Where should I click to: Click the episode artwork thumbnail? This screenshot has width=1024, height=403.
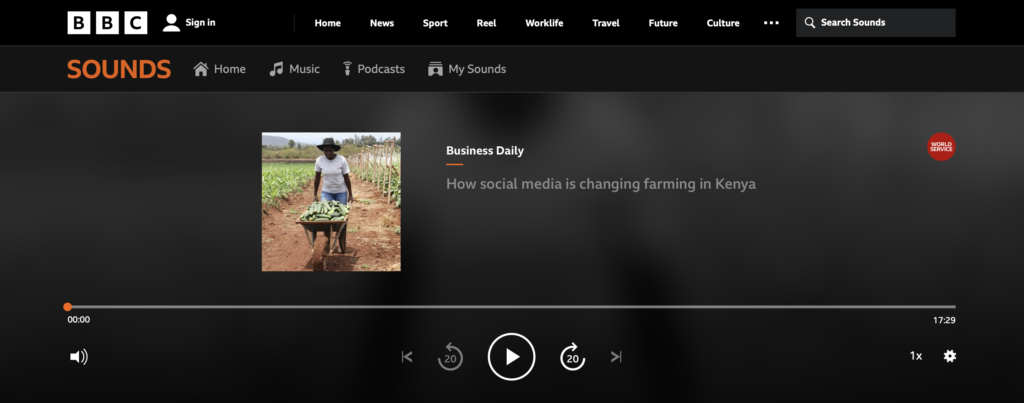(x=331, y=202)
